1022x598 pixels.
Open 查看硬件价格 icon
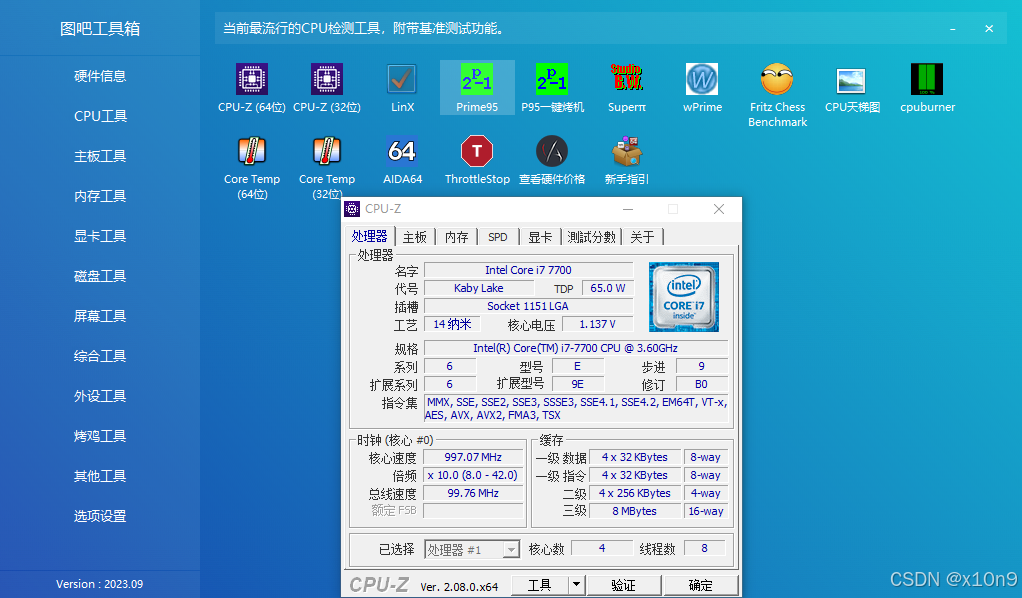tap(552, 151)
